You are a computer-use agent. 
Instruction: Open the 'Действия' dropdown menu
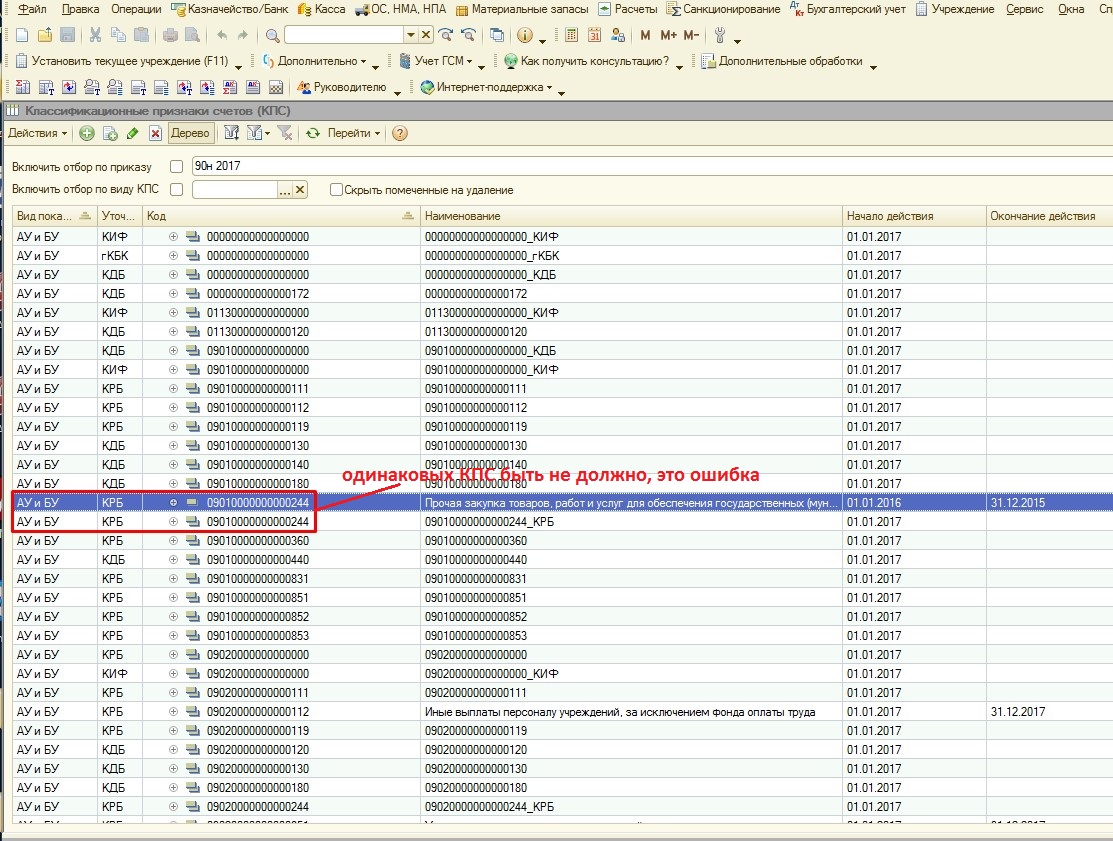37,133
